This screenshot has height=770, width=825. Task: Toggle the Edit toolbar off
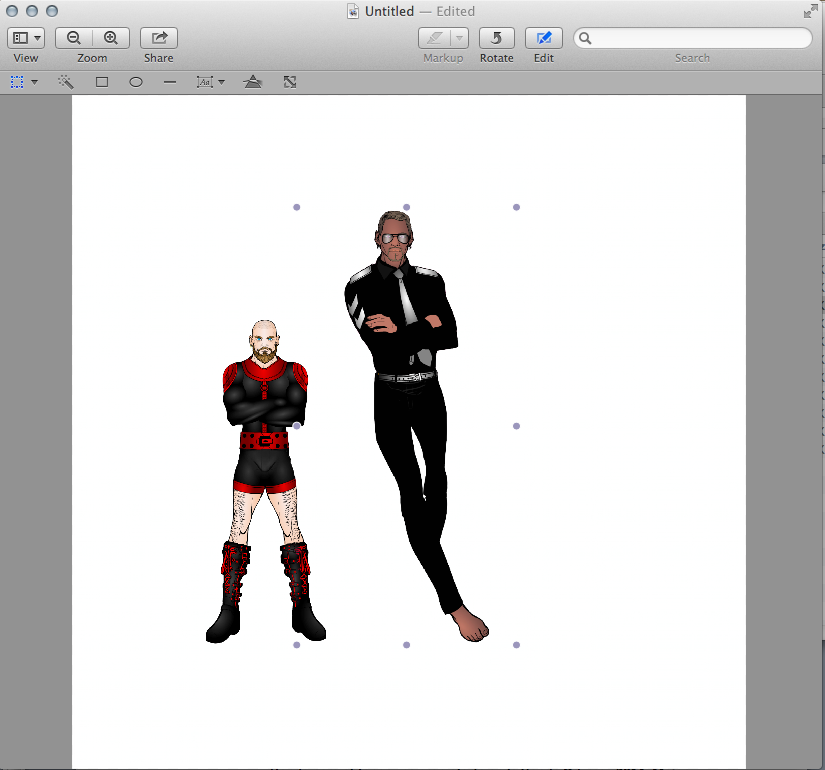pyautogui.click(x=543, y=38)
